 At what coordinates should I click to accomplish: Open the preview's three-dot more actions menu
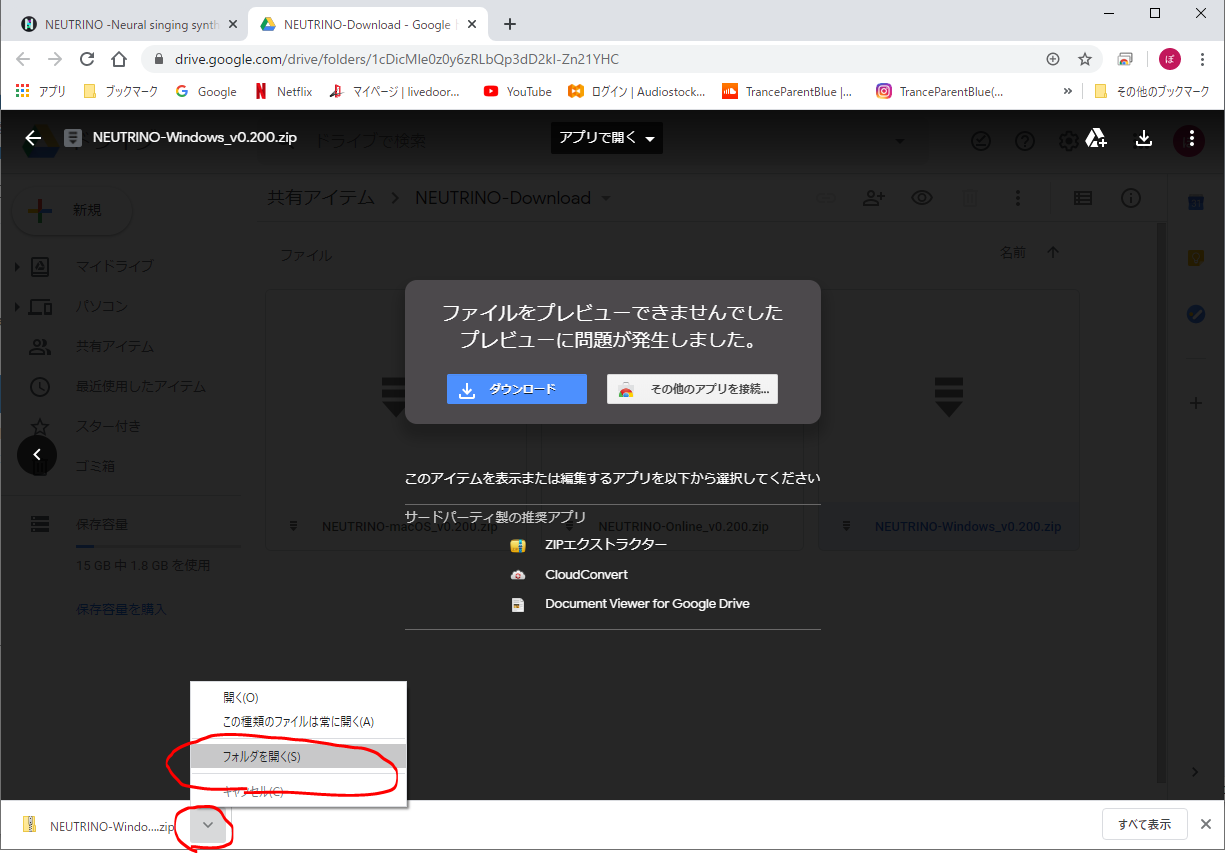coord(1190,139)
